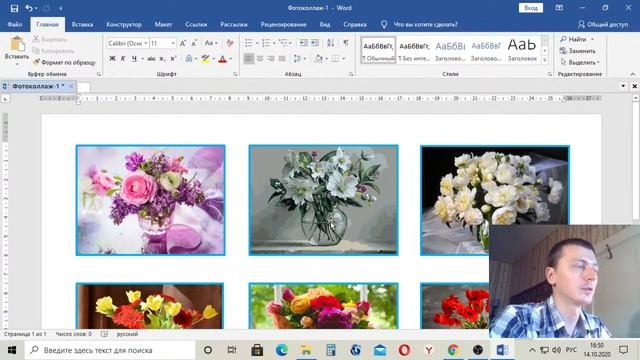
Task: Open Microsoft Edge from the taskbar
Action: point(282,350)
